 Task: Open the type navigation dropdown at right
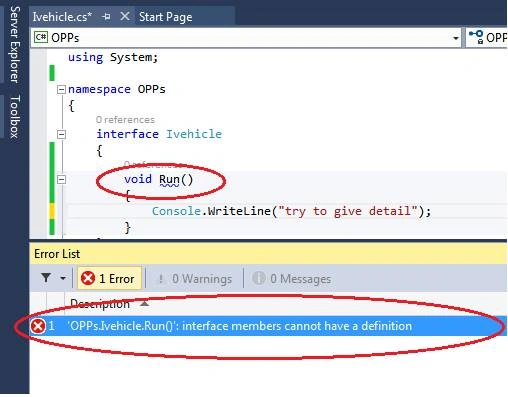pos(487,37)
